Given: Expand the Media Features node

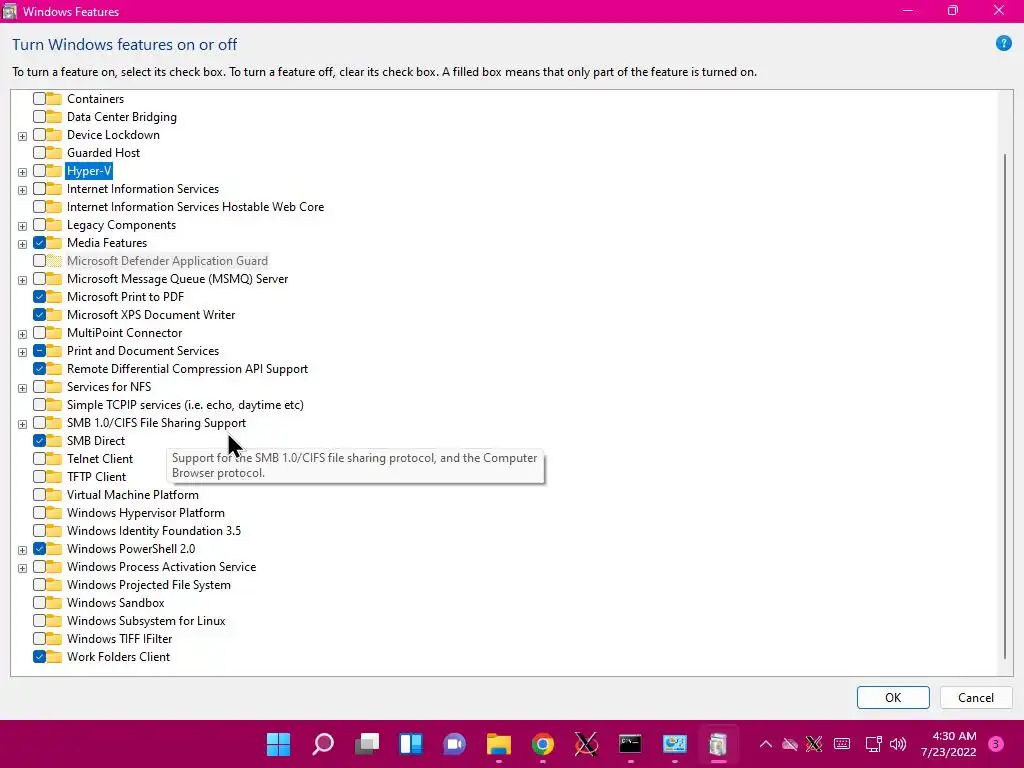Looking at the screenshot, I should tap(22, 244).
